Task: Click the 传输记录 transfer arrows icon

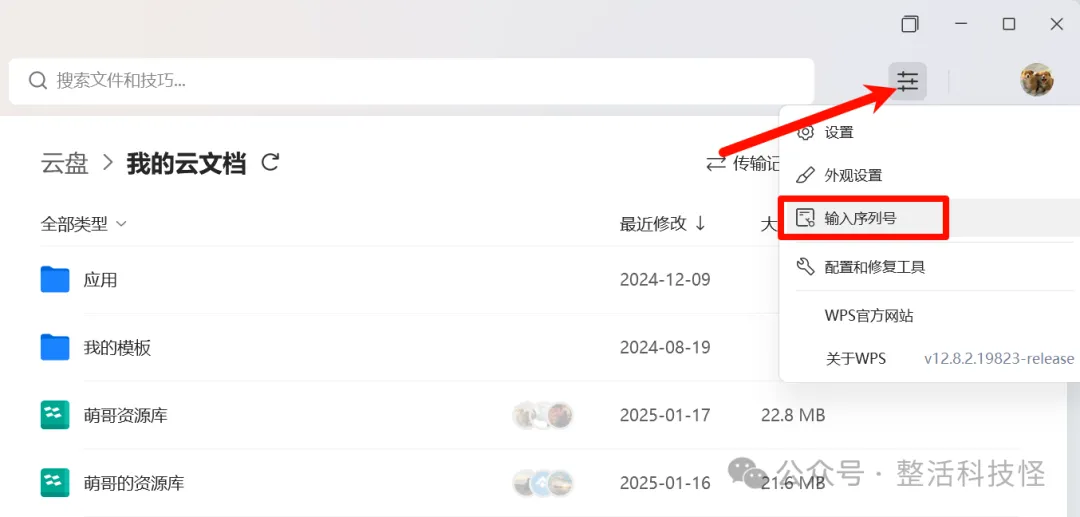Action: (716, 164)
